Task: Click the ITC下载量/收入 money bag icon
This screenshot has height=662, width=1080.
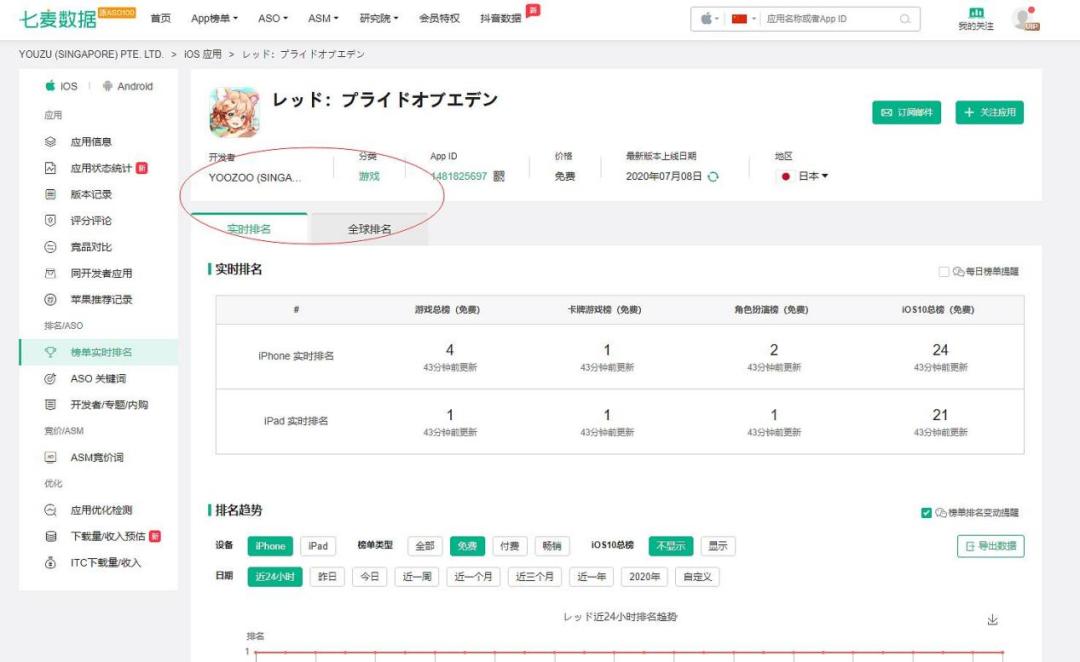Action: (x=50, y=563)
